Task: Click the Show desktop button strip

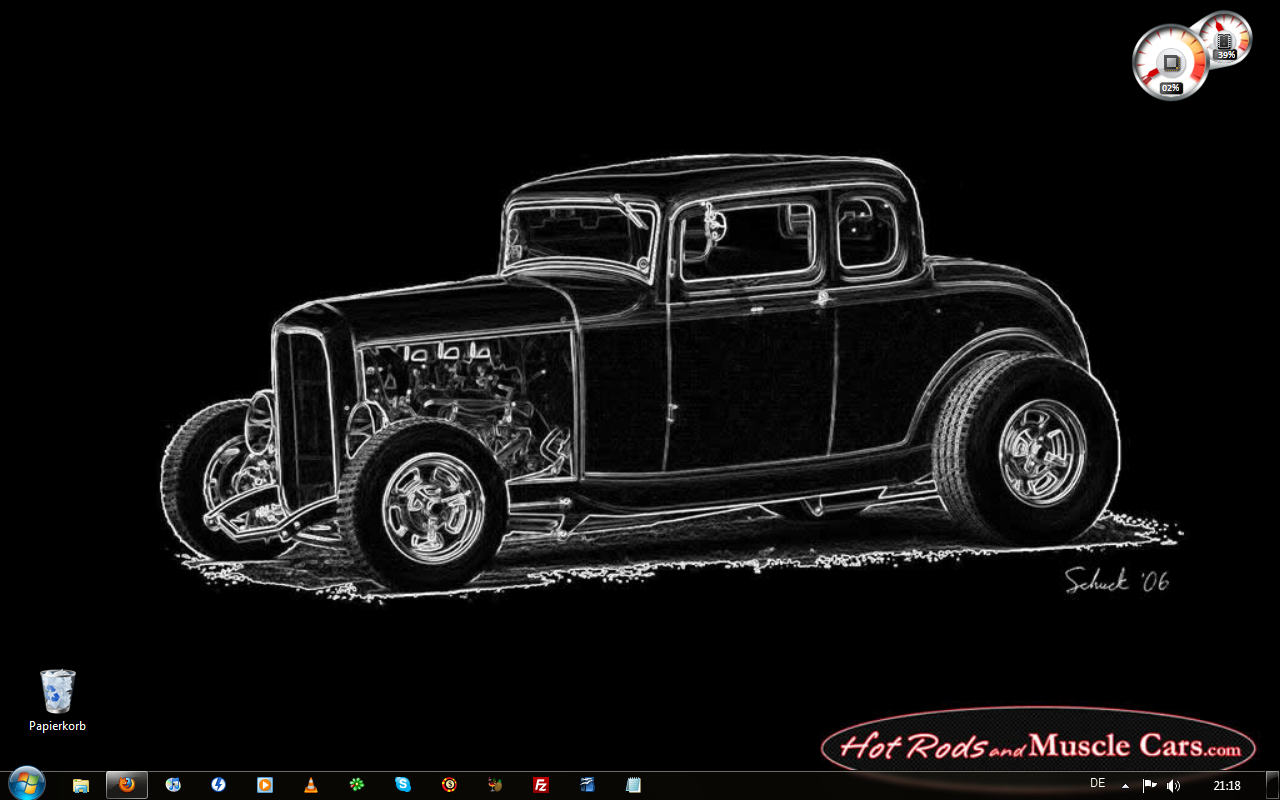Action: tap(1272, 785)
